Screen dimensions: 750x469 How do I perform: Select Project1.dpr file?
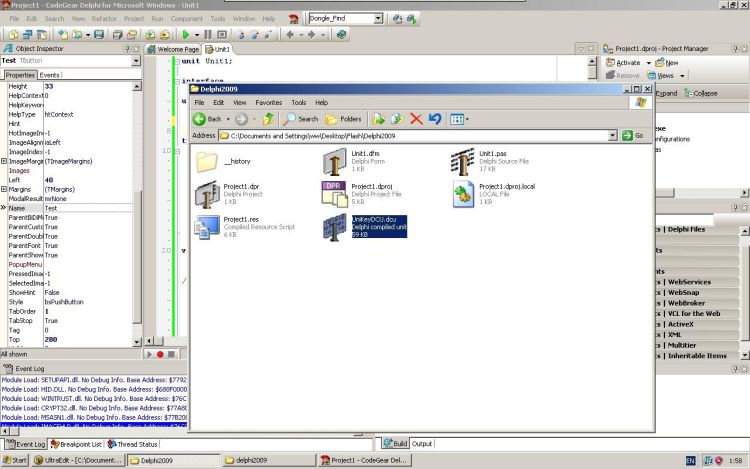[229, 194]
